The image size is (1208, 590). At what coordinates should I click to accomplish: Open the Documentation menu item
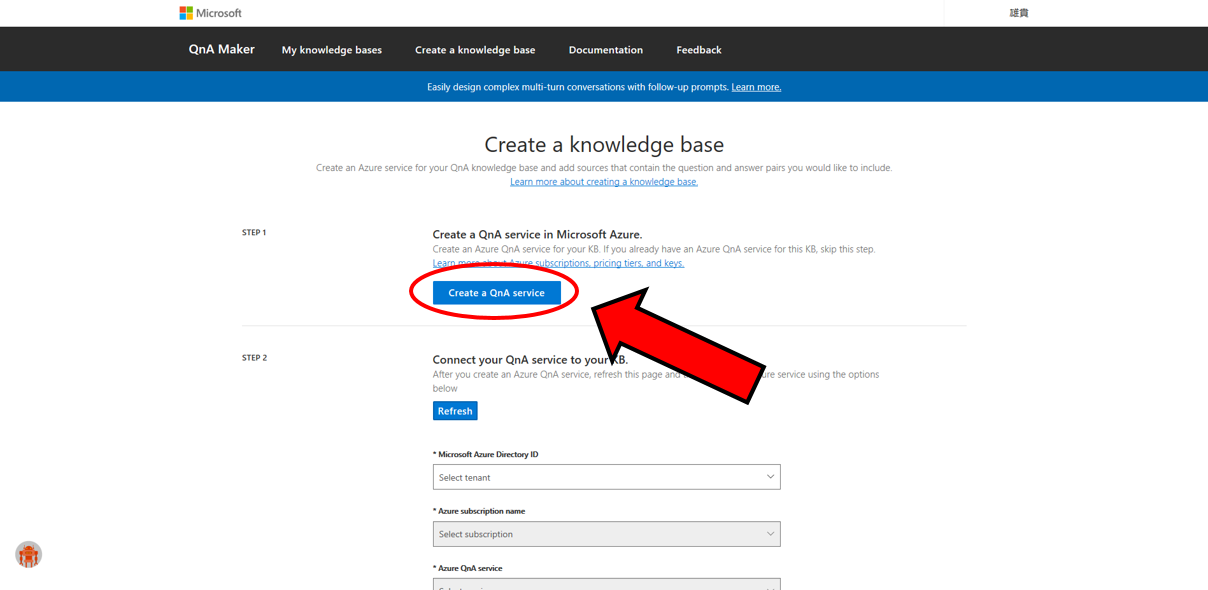(606, 50)
